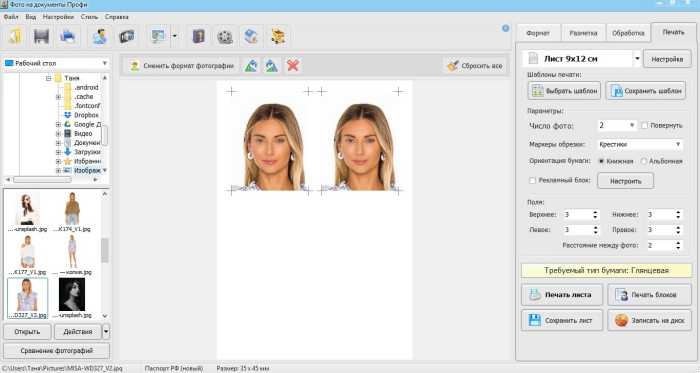Screen dimensions: 700x373
Task: Select the black and white portrait thumbnail
Action: click(72, 294)
